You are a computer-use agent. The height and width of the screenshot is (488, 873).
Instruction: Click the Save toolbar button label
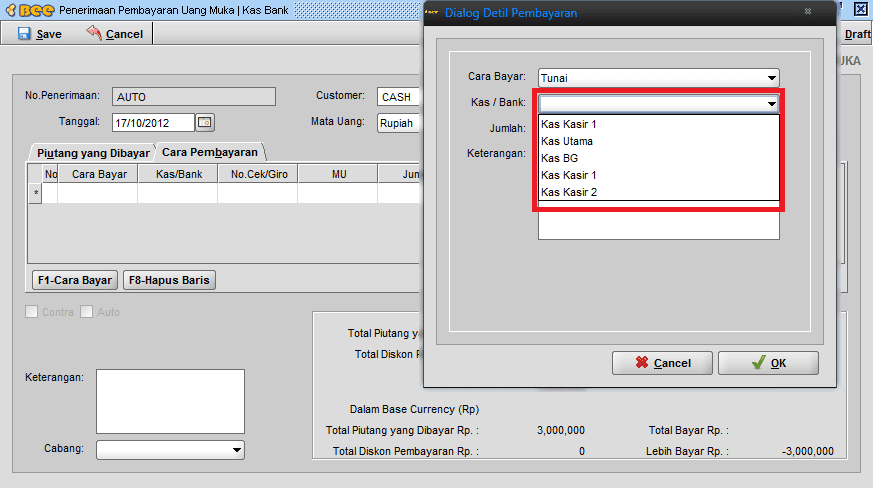point(48,35)
